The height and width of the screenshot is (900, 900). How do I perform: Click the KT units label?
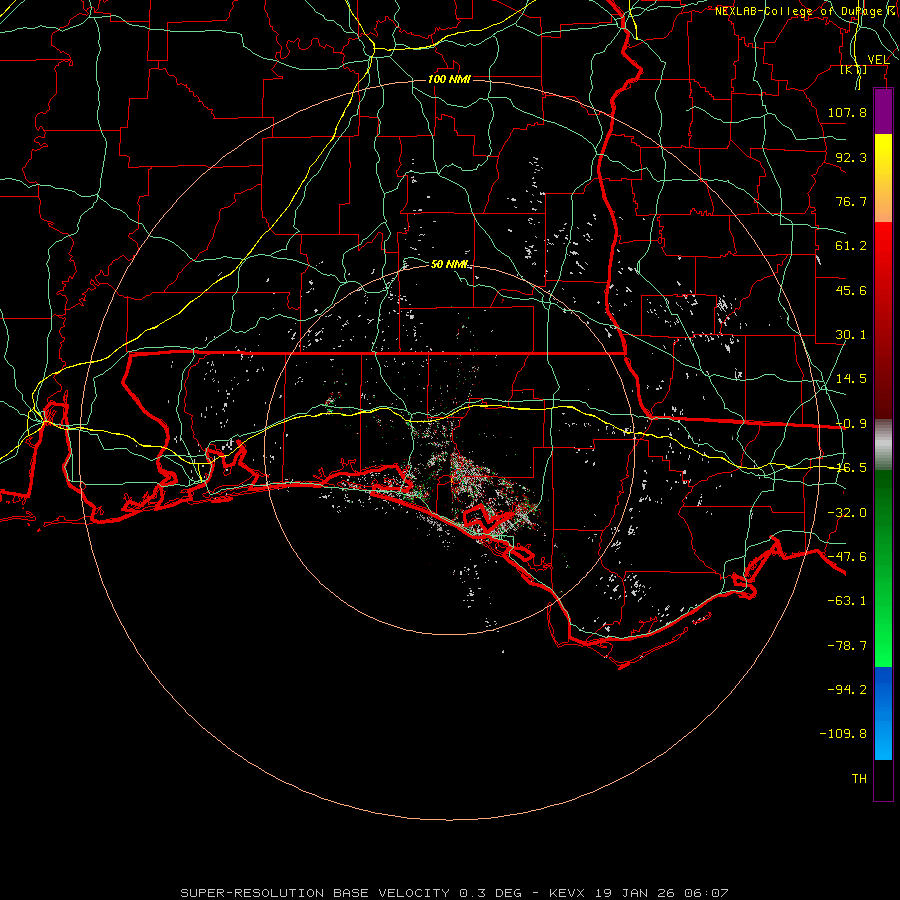pyautogui.click(x=854, y=70)
